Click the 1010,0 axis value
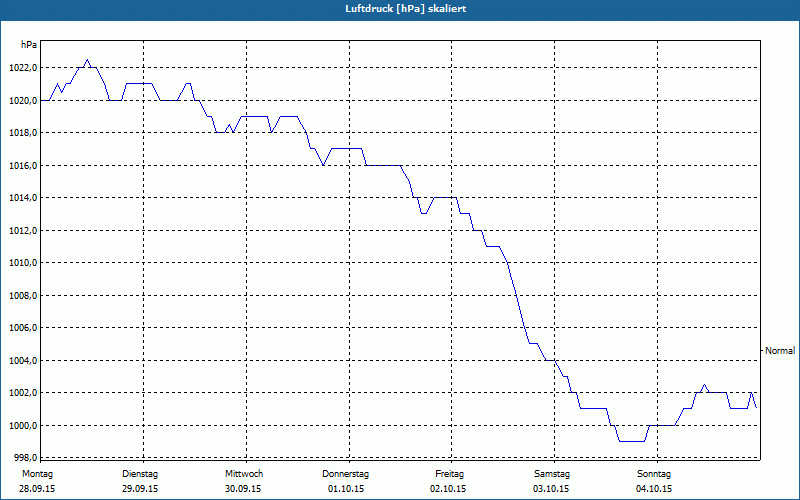This screenshot has width=800, height=500. [23, 263]
